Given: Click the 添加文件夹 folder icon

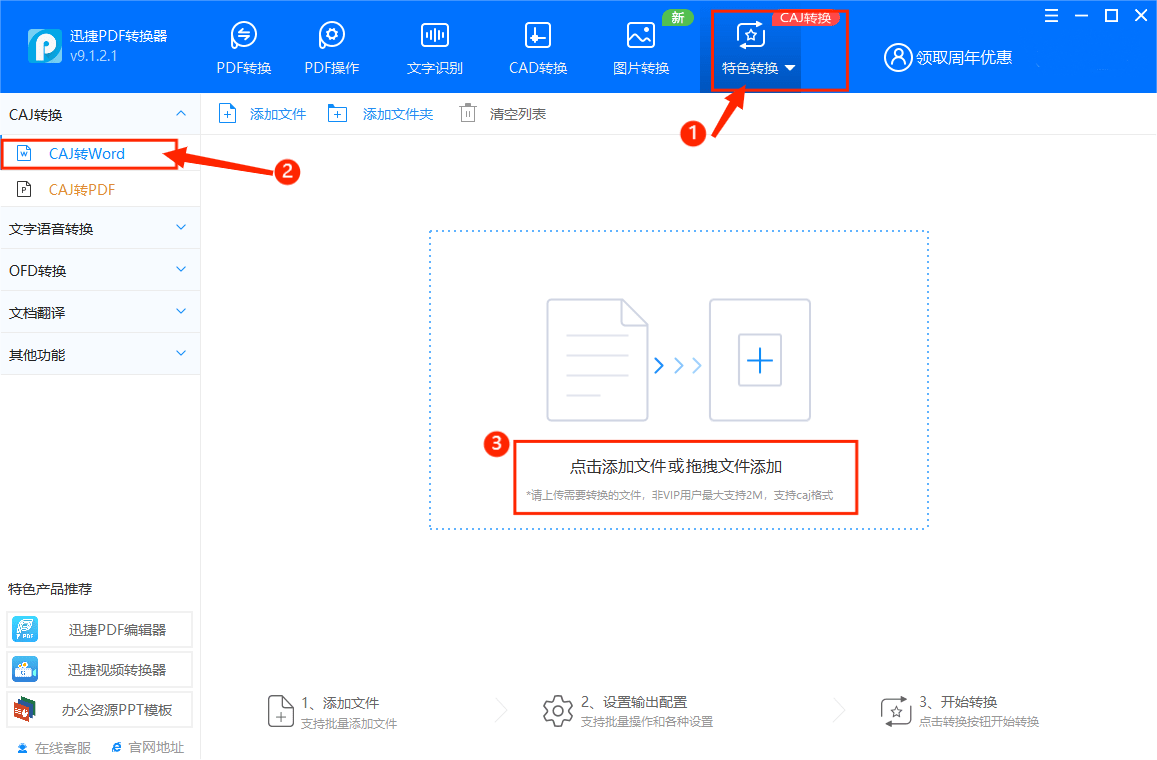Looking at the screenshot, I should click(337, 114).
